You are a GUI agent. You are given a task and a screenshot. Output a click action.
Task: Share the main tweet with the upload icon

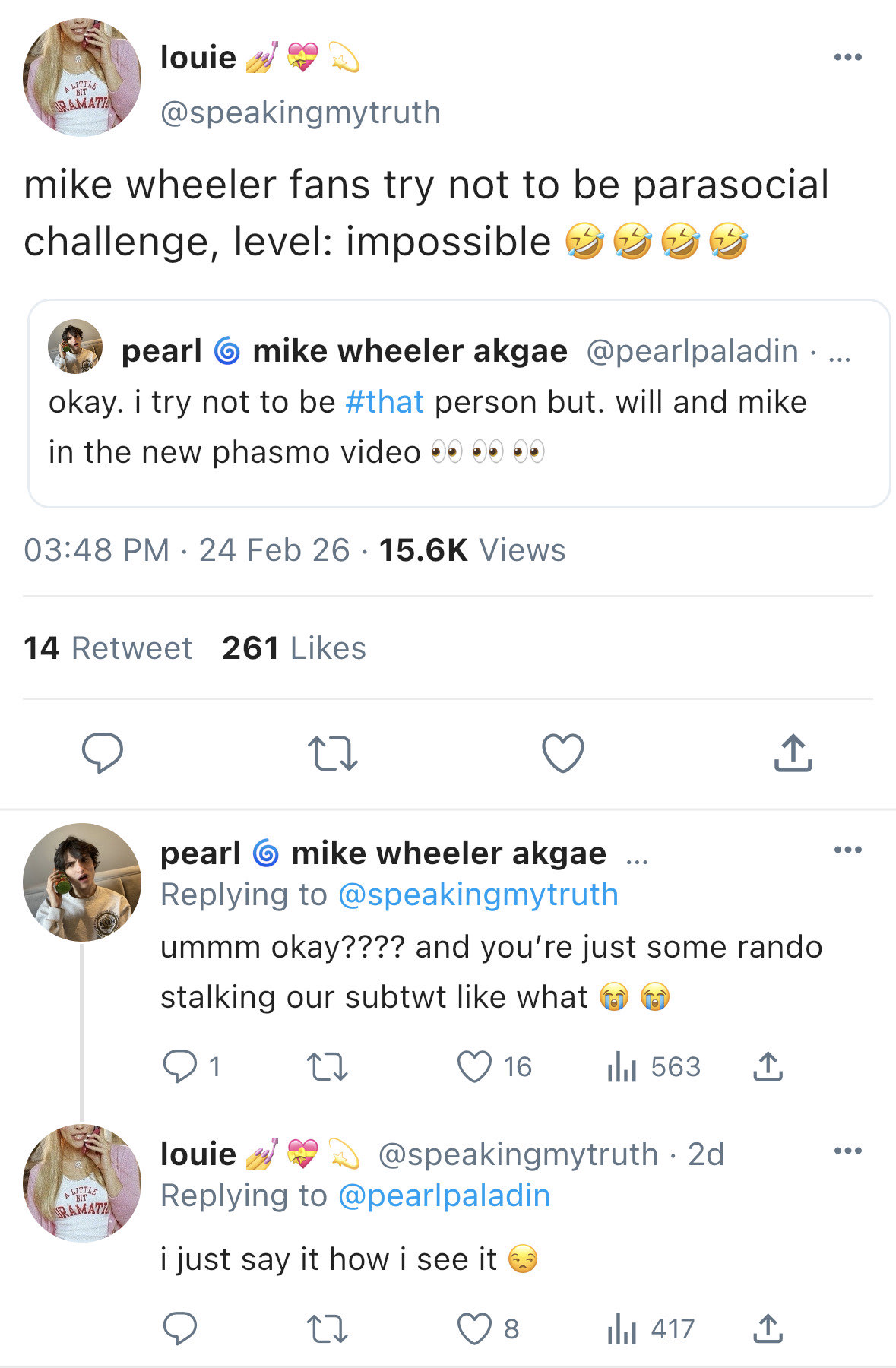793,753
